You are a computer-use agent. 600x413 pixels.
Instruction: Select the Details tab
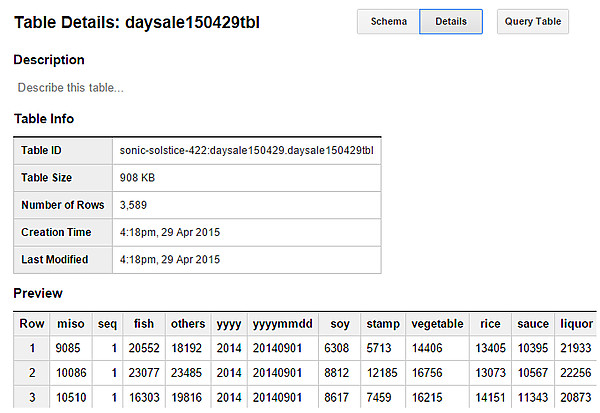[451, 21]
